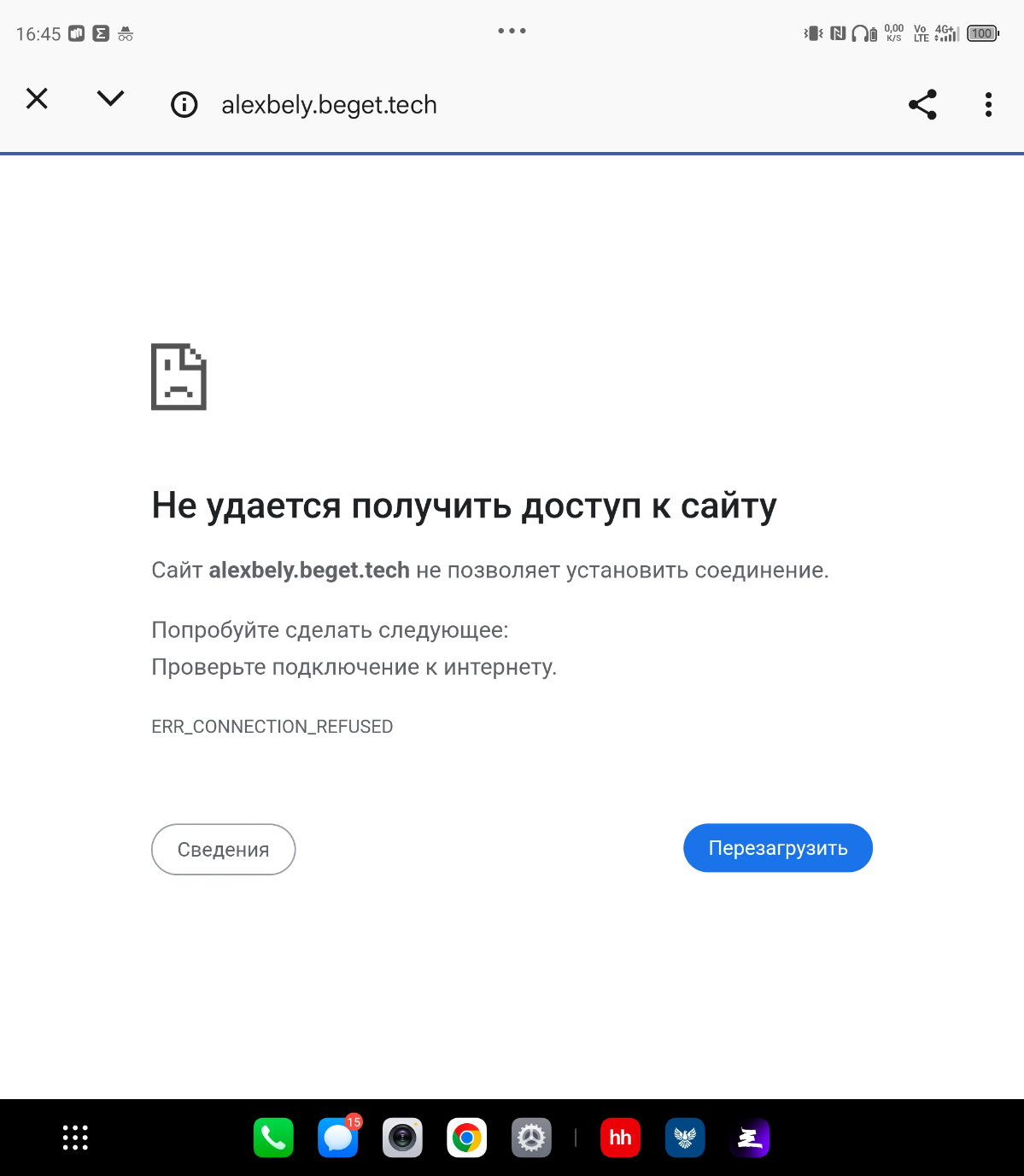Tap the incognito icon in status bar
Screen dimensions: 1024x1176
coord(126,34)
